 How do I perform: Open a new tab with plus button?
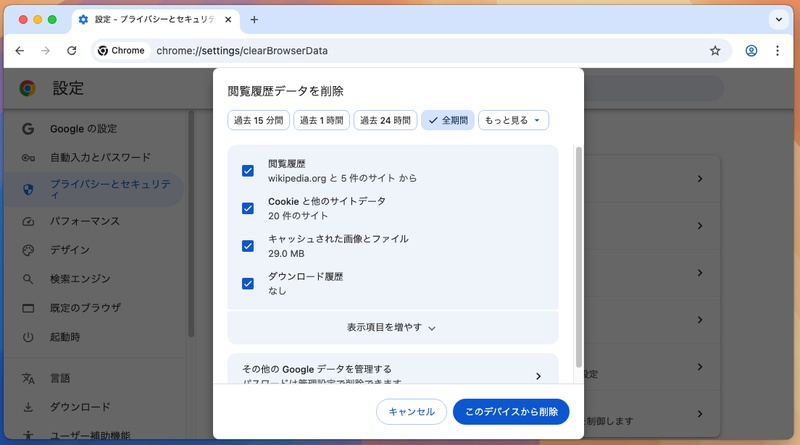tap(254, 19)
